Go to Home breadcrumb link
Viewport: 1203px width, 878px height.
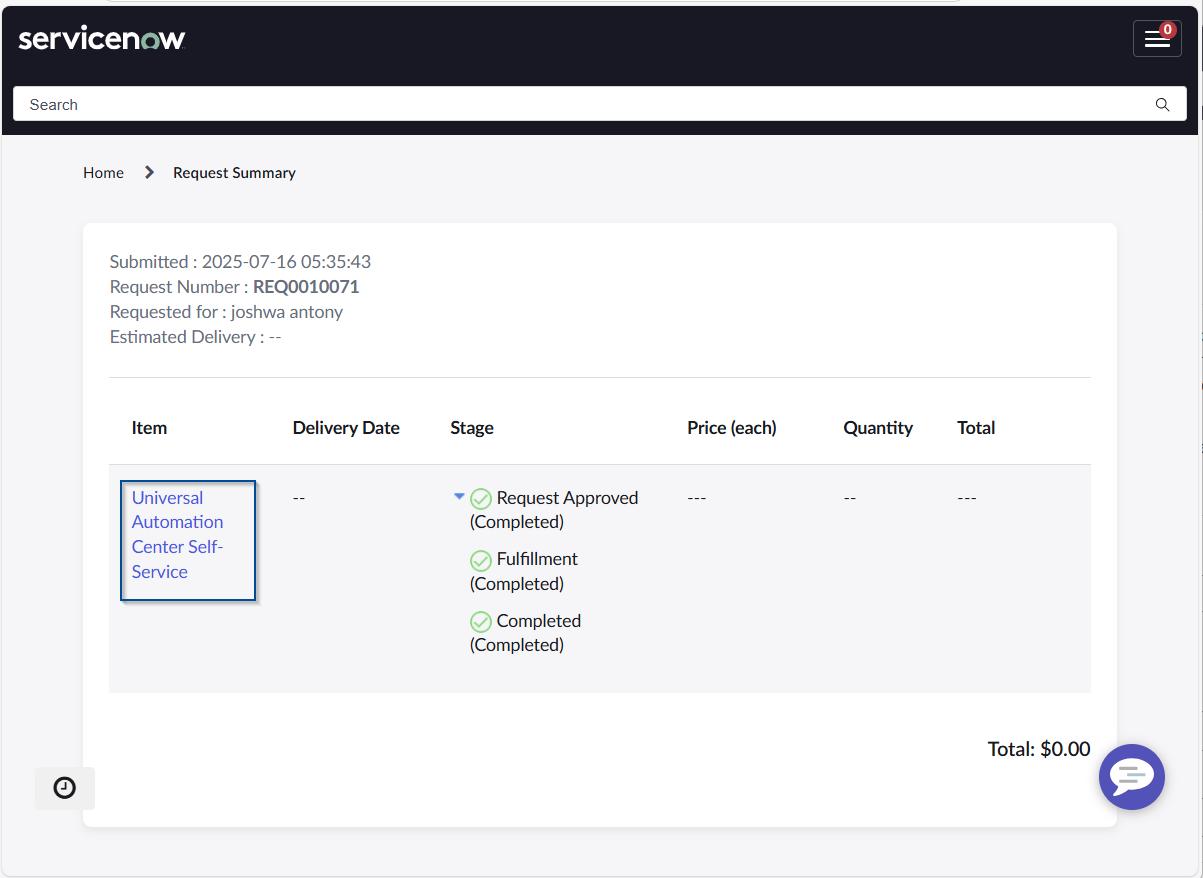[103, 173]
